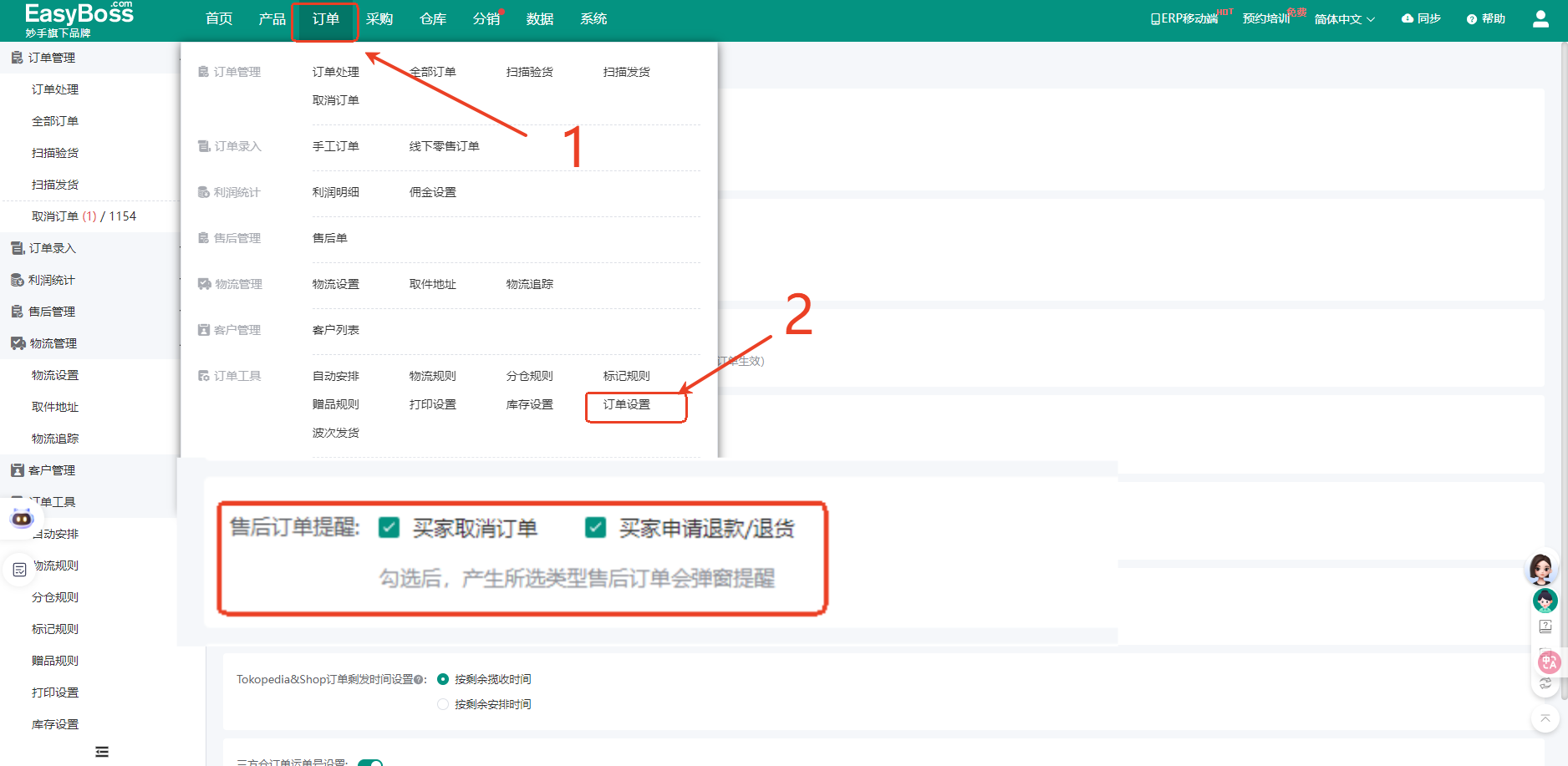This screenshot has width=1568, height=766.
Task: Open the checklist task icon
Action: (20, 570)
